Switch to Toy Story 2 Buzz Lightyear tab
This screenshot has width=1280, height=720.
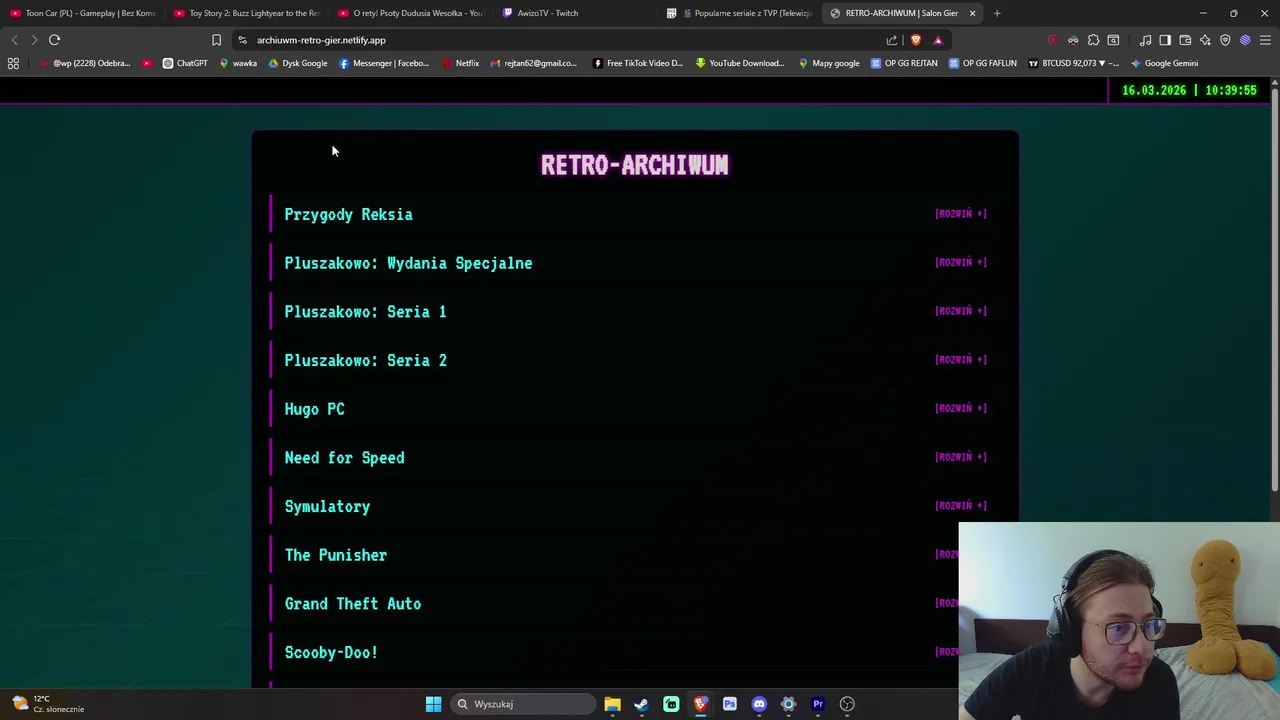(247, 13)
